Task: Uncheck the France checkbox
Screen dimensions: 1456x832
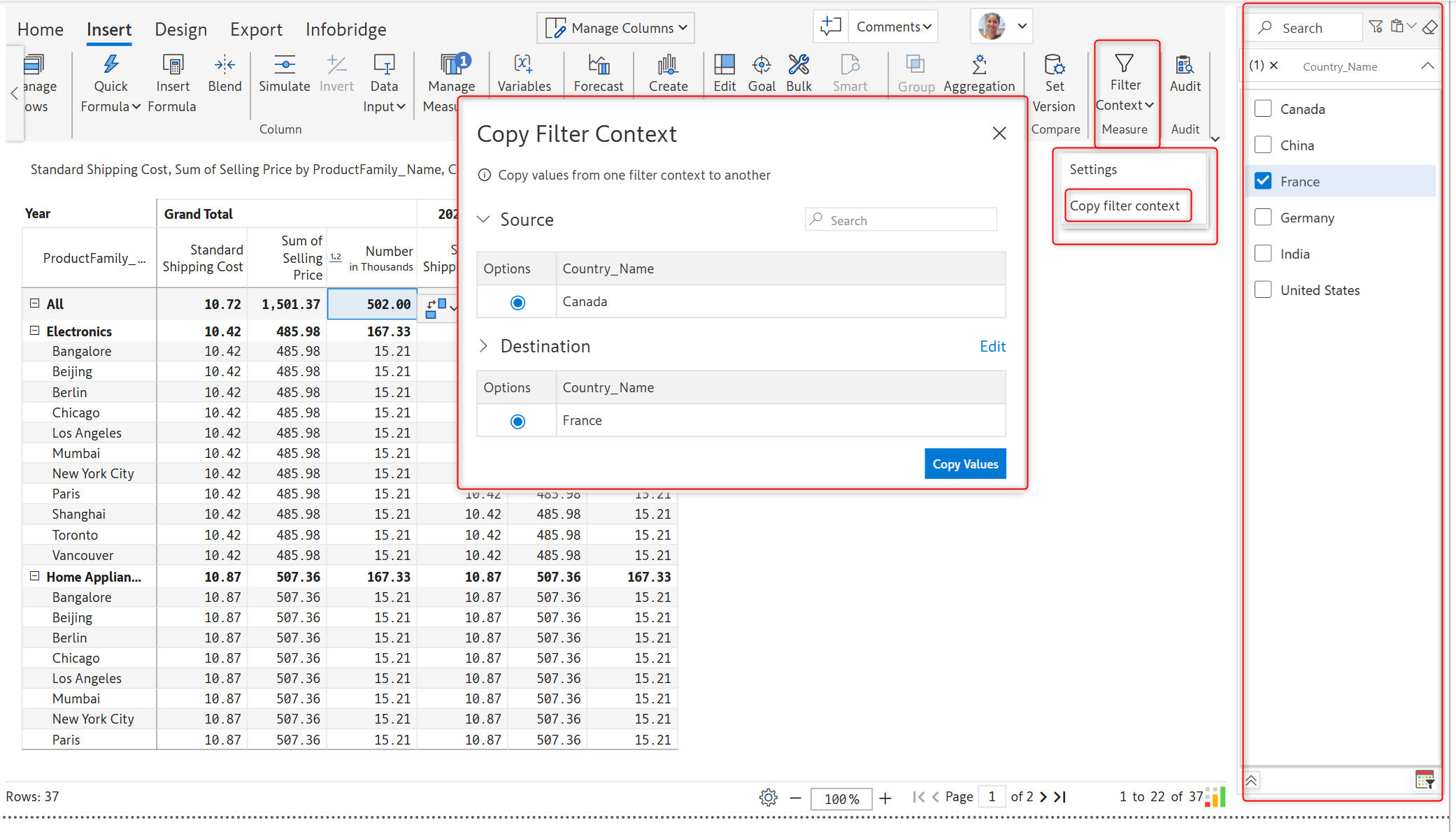Action: coord(1263,181)
